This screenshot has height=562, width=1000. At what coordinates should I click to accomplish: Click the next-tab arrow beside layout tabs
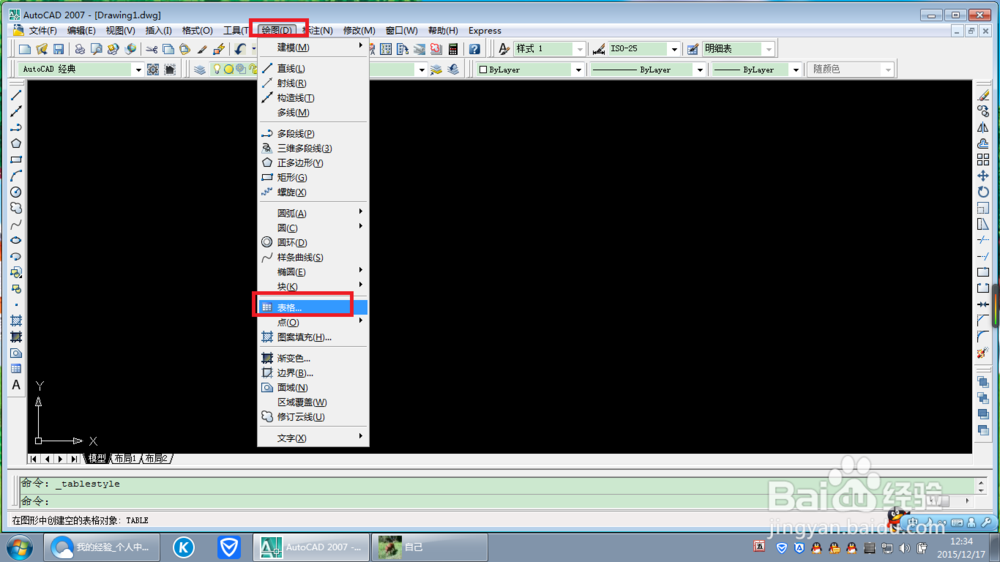coord(61,459)
